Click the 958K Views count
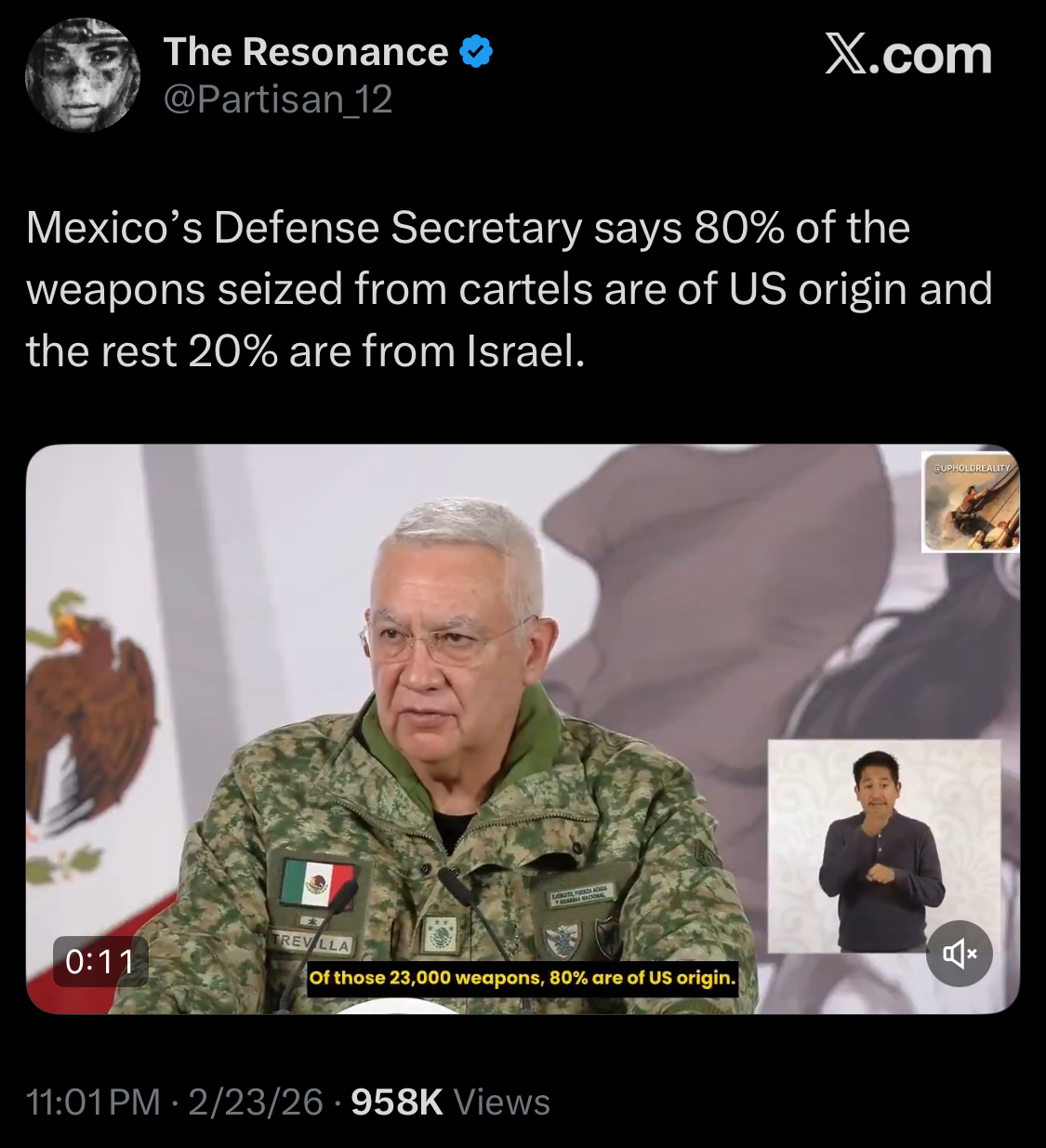1046x1148 pixels. pos(451,1102)
